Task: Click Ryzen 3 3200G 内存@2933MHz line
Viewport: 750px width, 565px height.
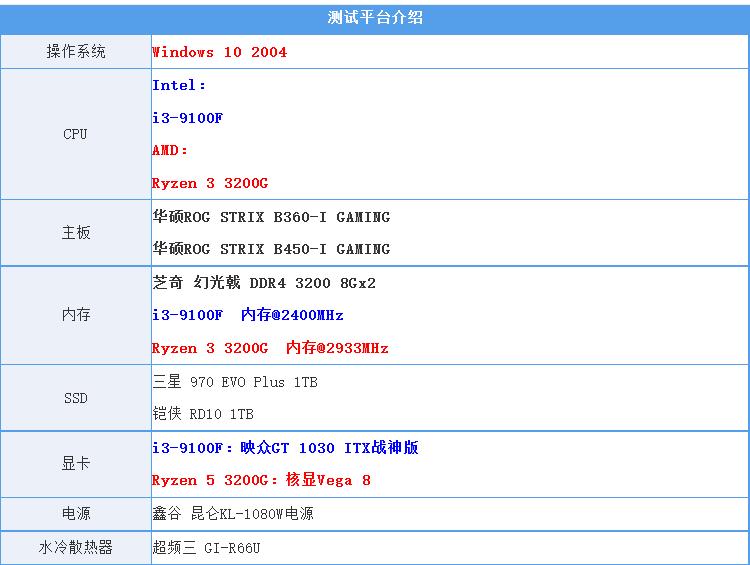Action: point(270,348)
